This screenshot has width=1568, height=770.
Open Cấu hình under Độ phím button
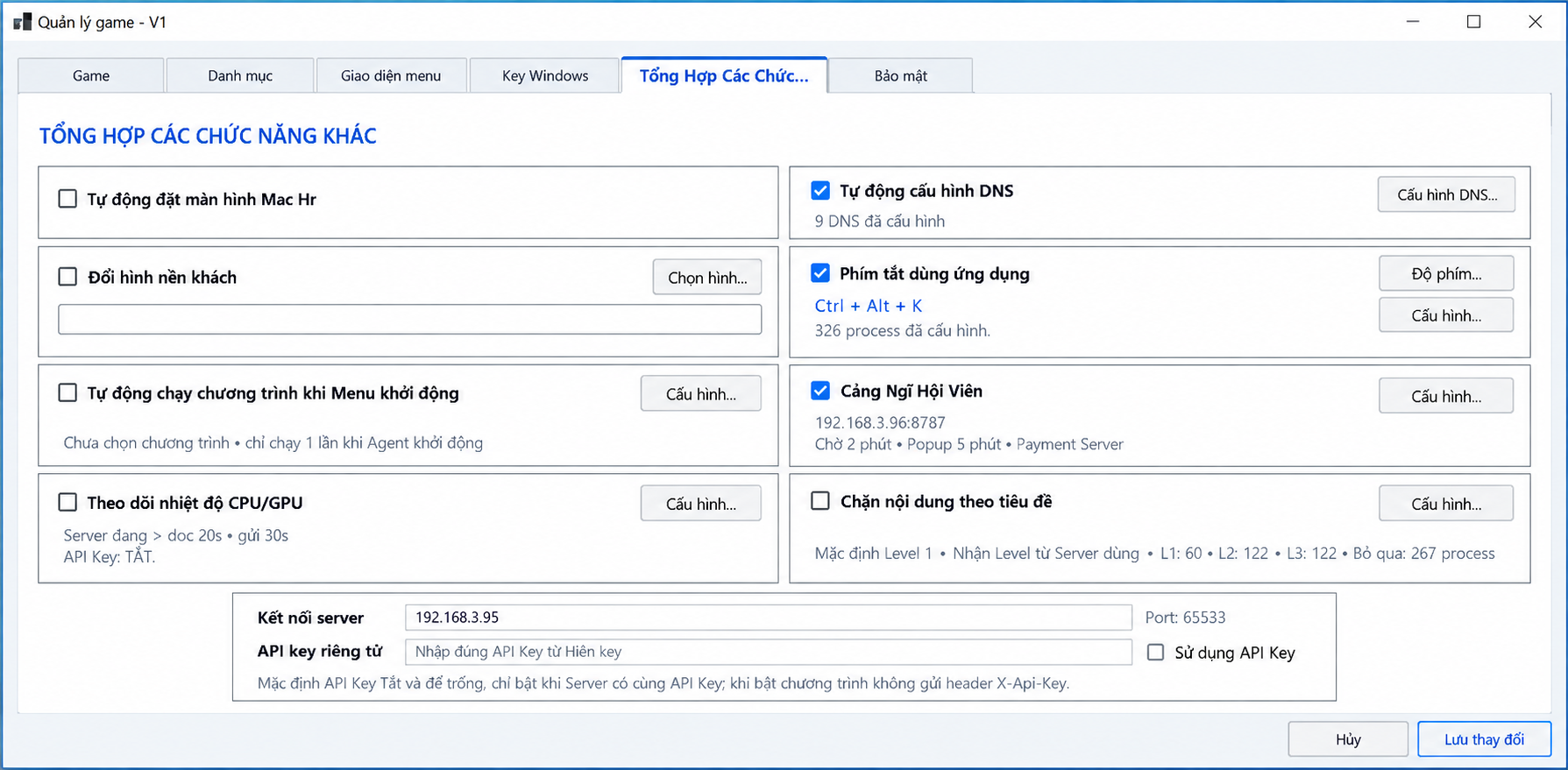tap(1446, 315)
